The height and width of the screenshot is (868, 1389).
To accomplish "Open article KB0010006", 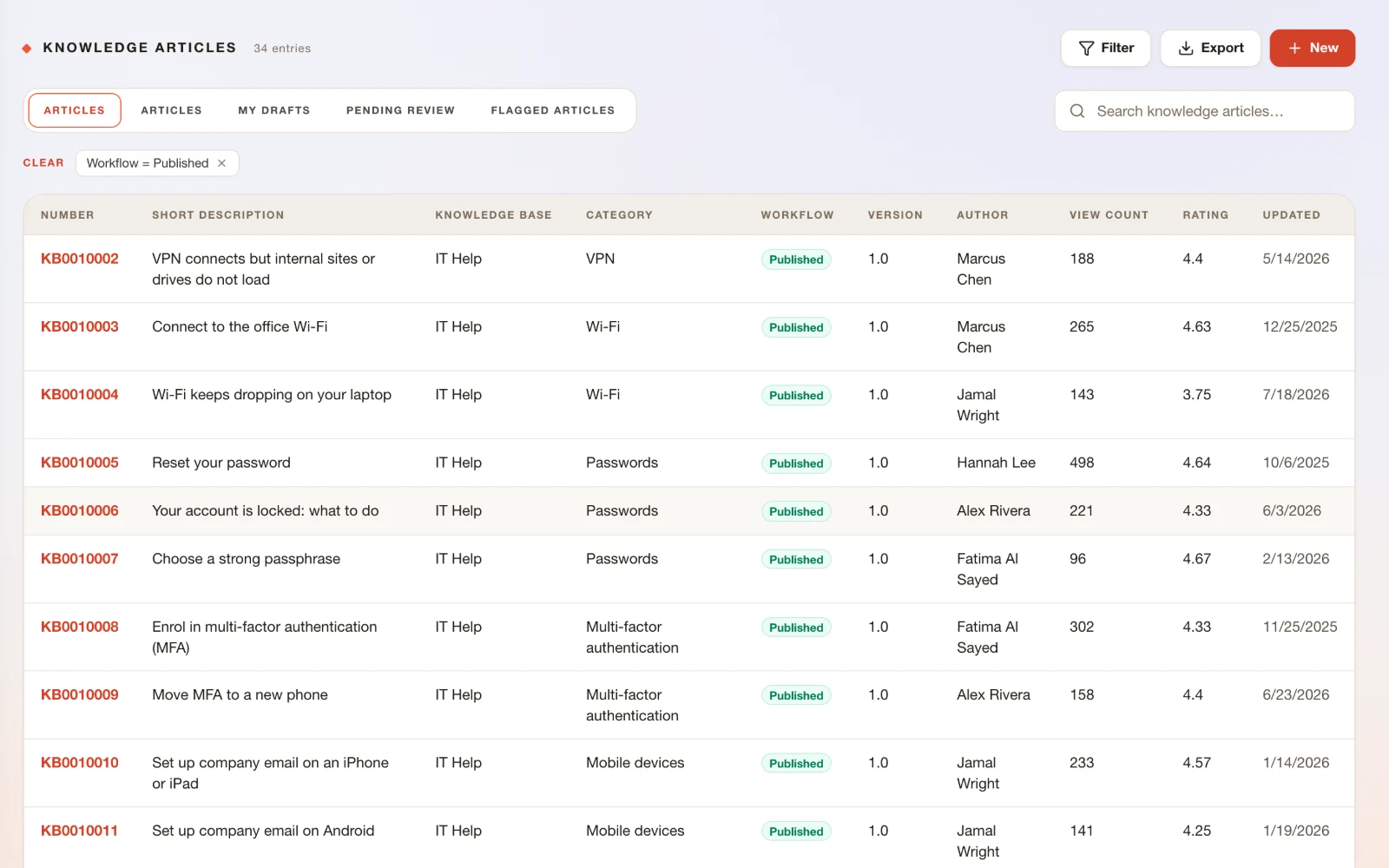I will 80,510.
